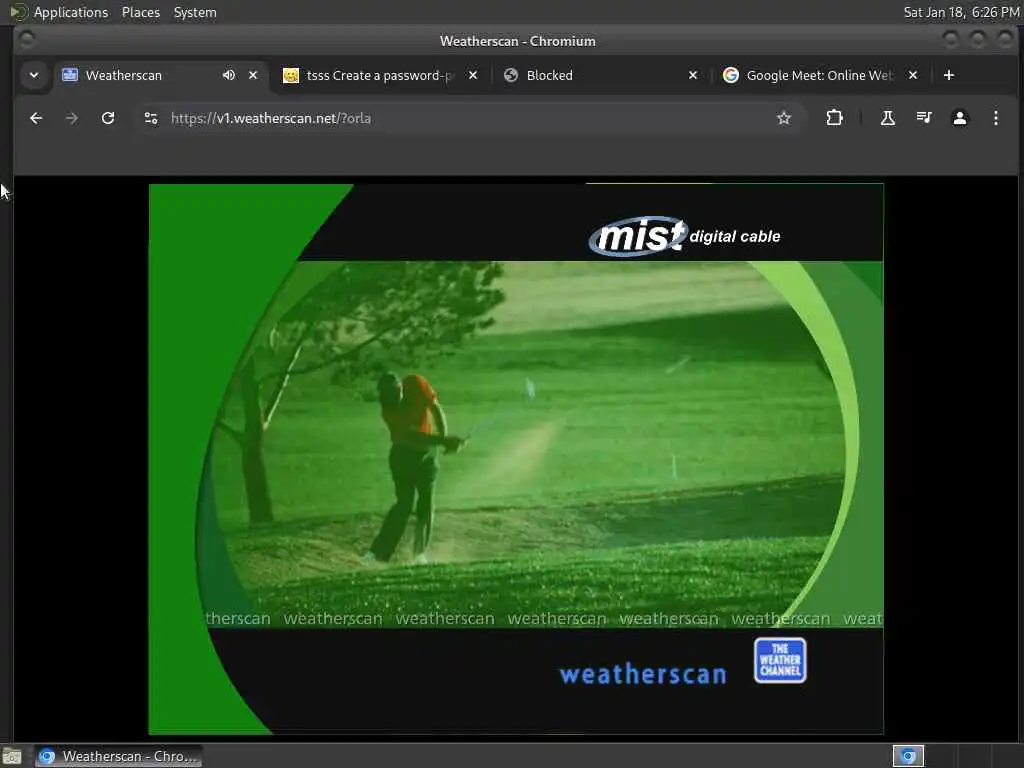
Task: Open the tab search dropdown arrow
Action: click(34, 75)
